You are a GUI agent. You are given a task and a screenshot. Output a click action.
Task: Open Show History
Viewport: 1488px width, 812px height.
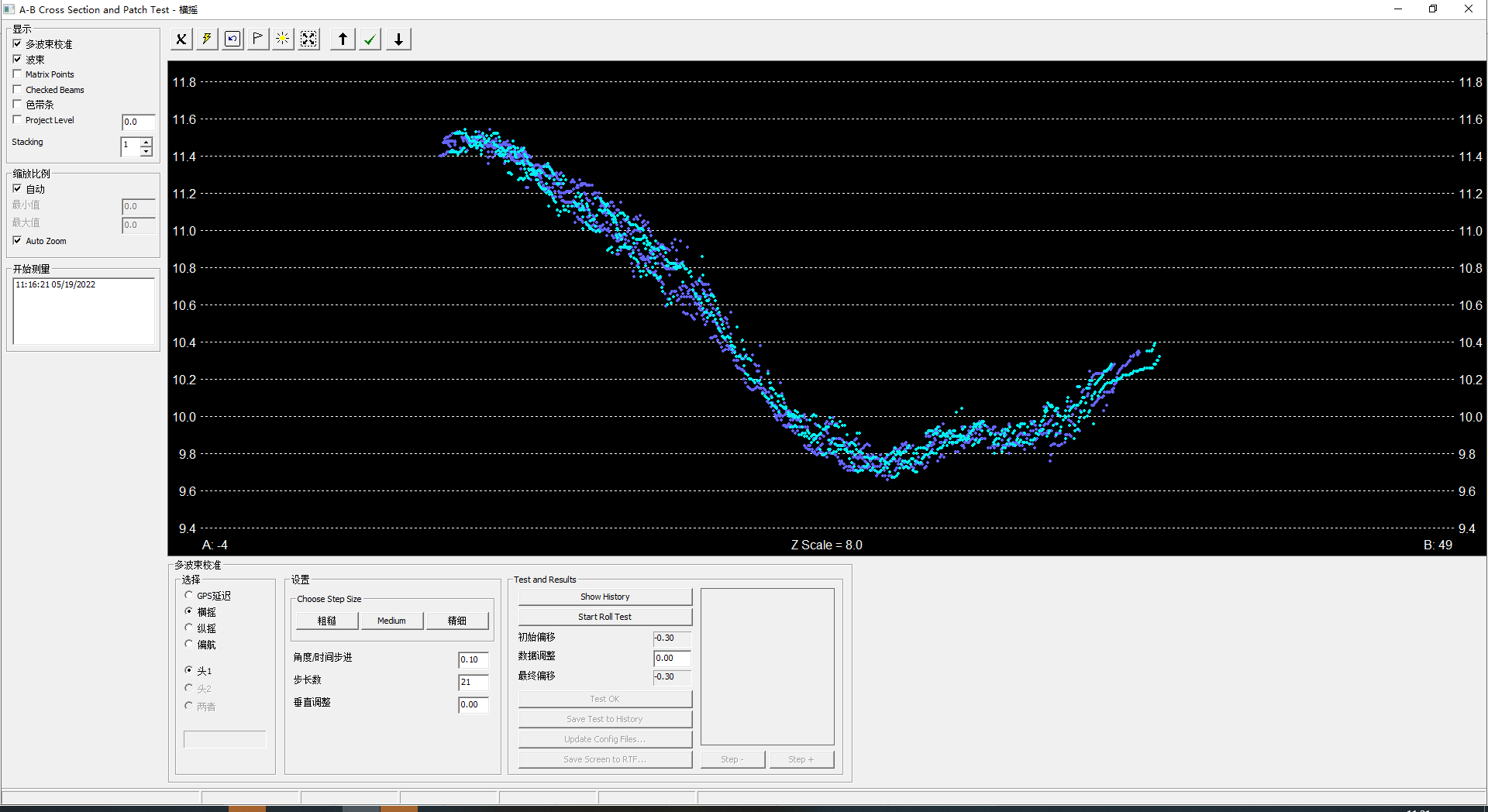pos(604,597)
